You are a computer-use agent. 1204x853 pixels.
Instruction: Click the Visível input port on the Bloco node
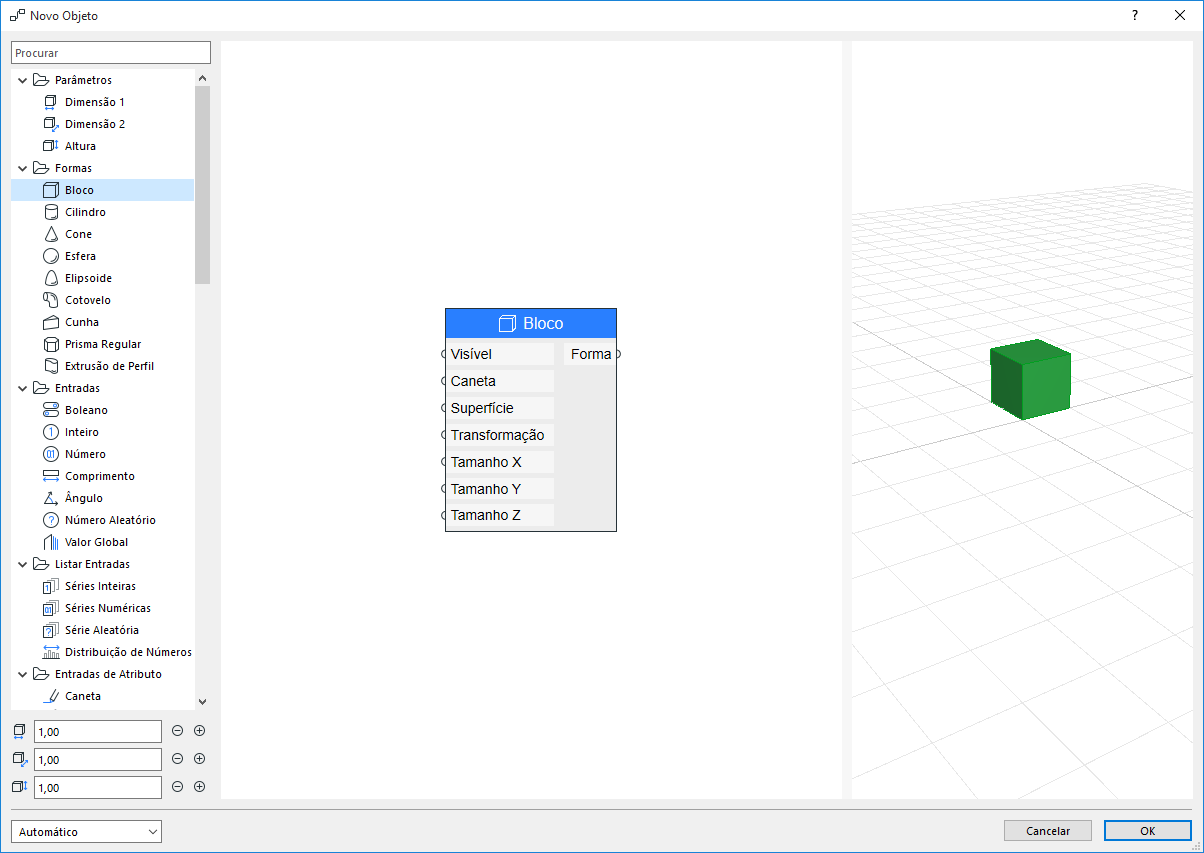click(x=444, y=354)
